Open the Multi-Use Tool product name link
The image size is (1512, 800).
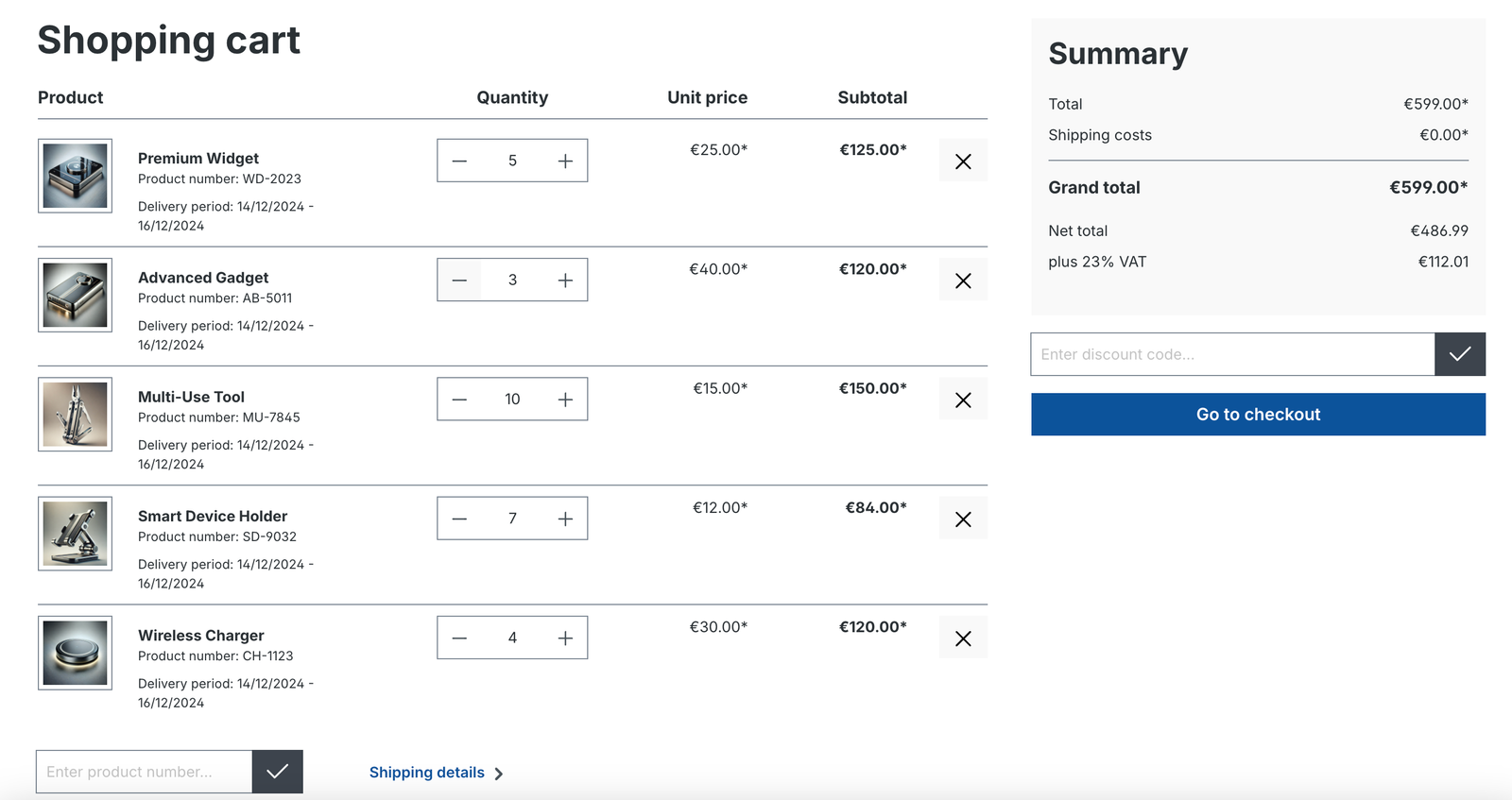click(191, 397)
